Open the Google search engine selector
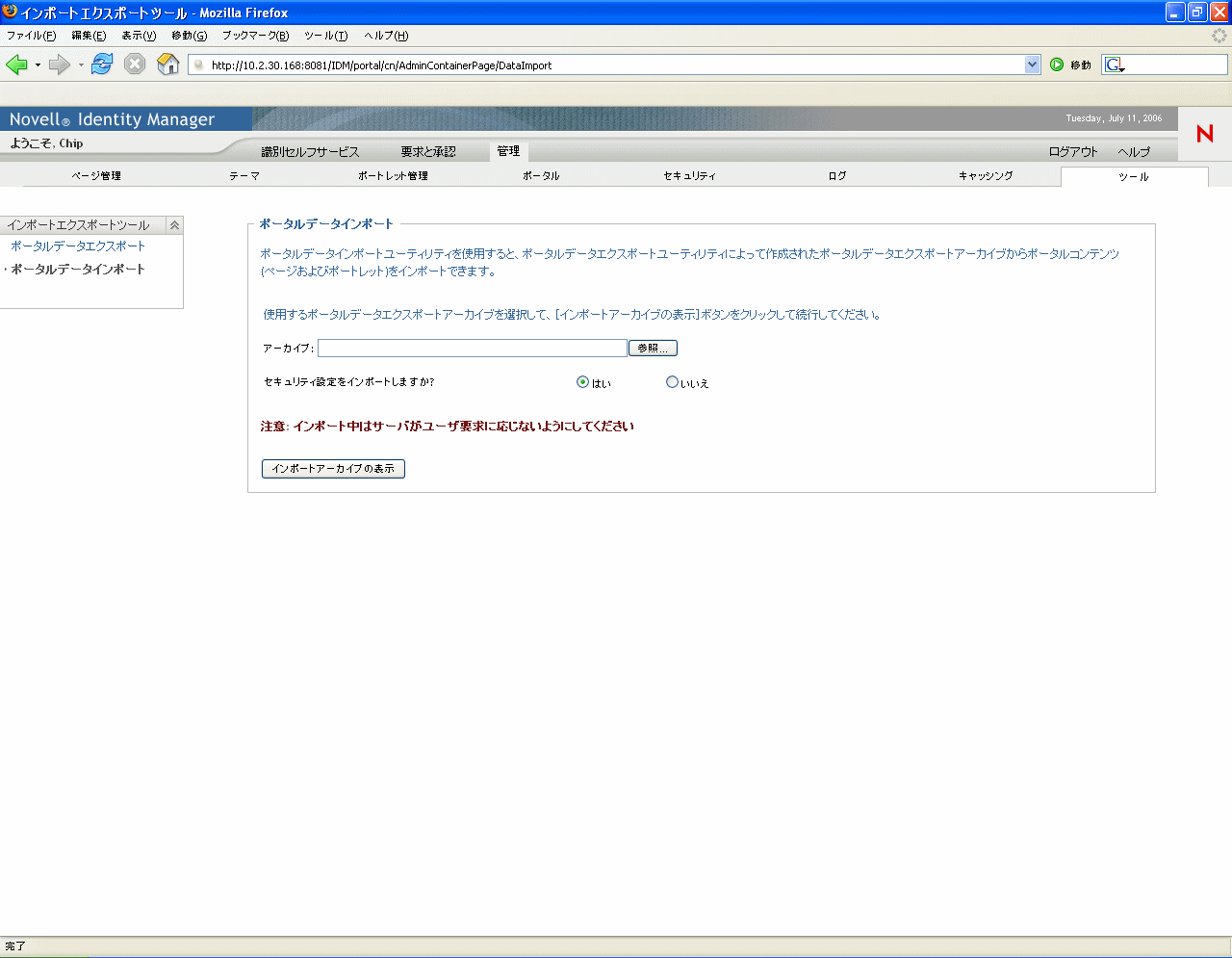The image size is (1232, 958). (1115, 65)
